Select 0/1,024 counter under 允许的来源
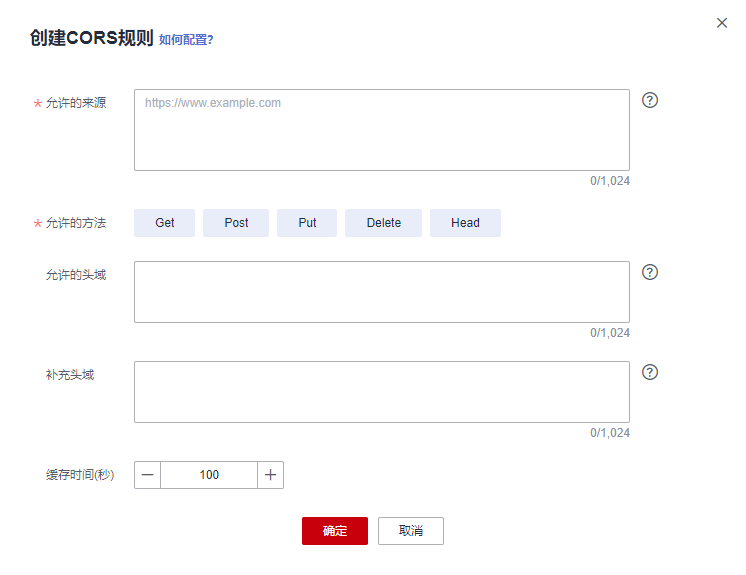 [610, 181]
